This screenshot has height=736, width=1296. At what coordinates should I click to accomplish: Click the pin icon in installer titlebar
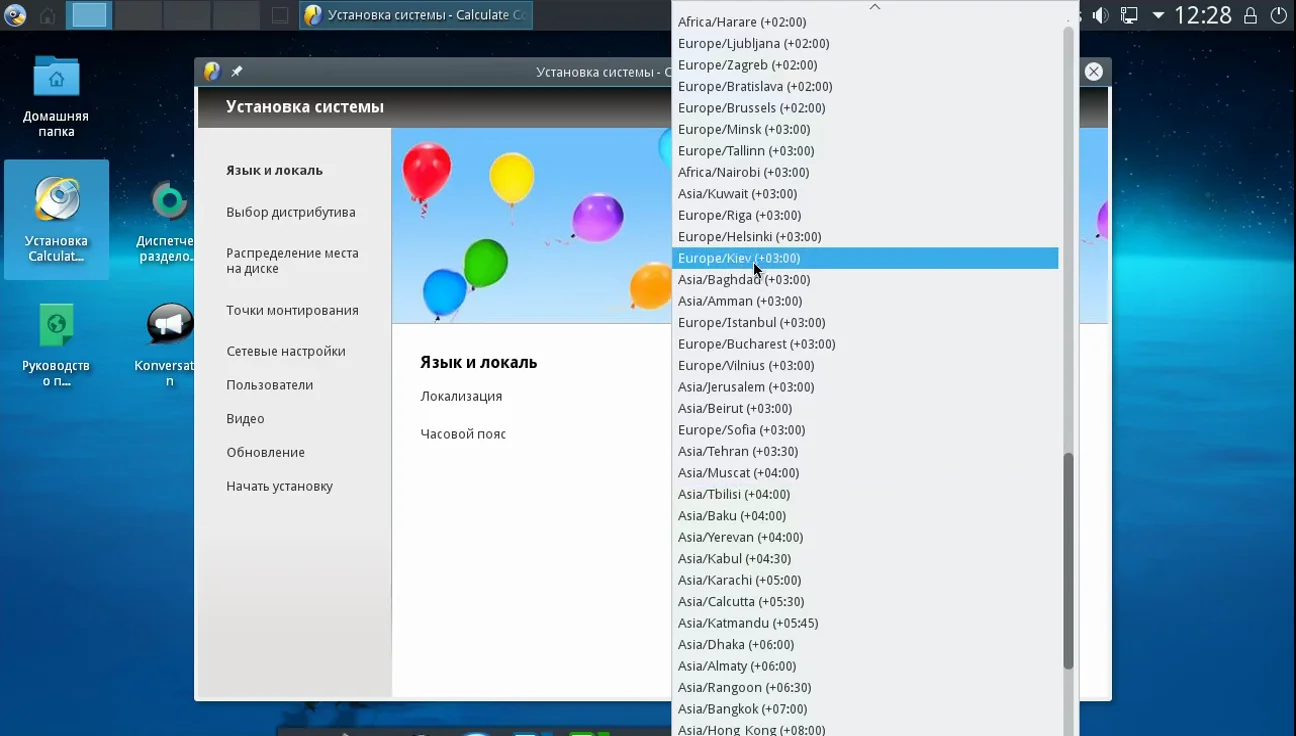[x=237, y=72]
